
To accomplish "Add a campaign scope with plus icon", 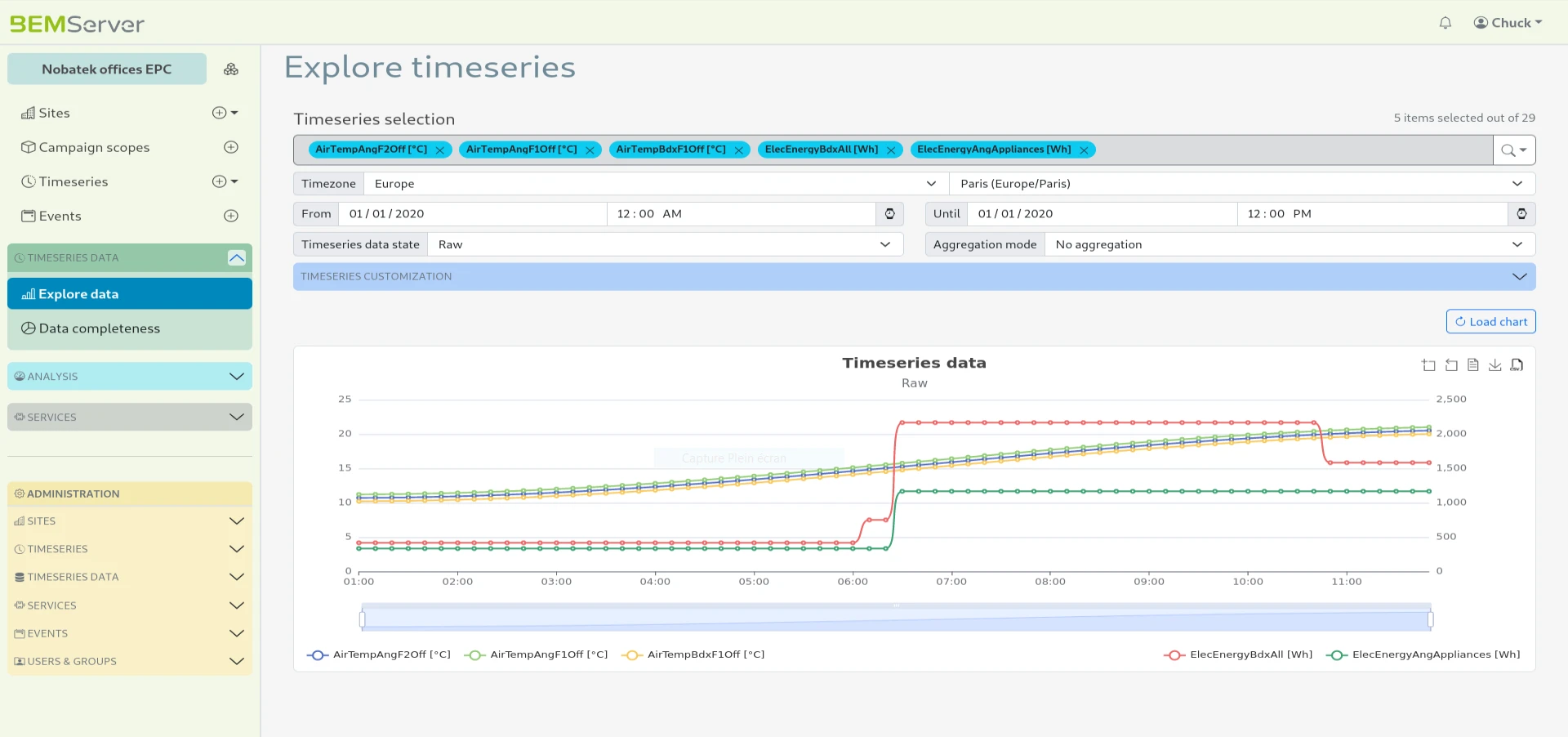I will 231,147.
